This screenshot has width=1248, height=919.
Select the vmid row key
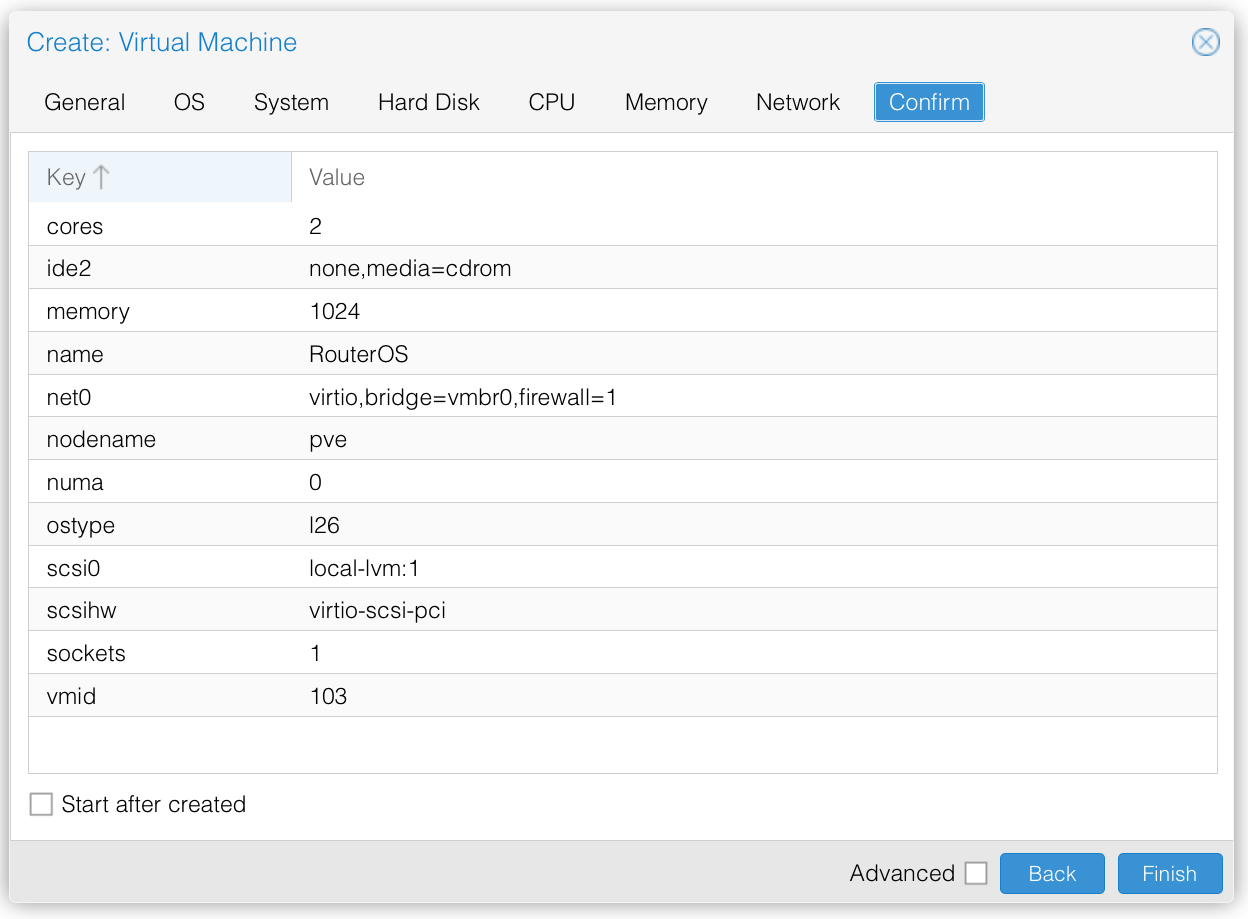pos(71,696)
